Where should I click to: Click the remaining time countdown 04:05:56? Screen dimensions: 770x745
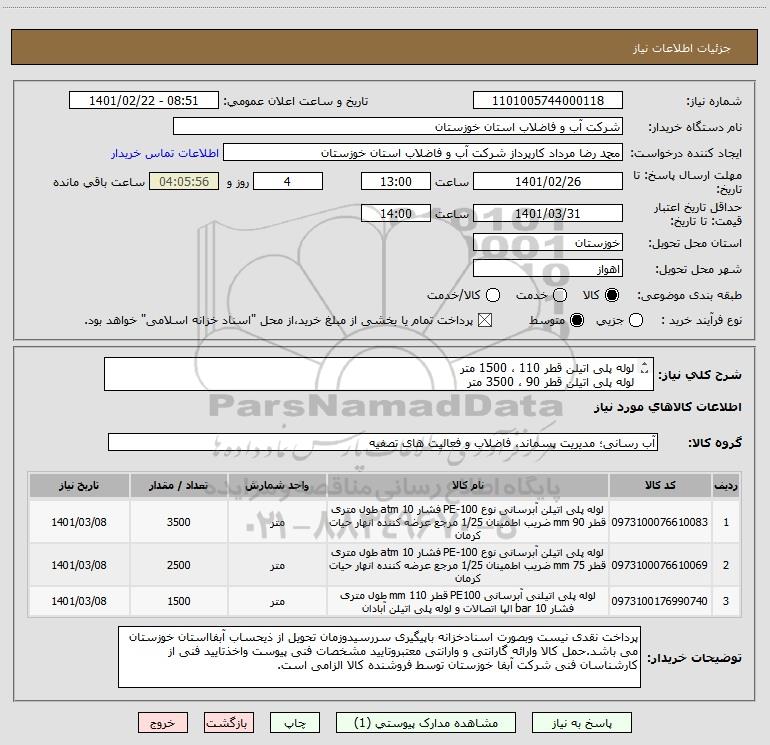(x=184, y=181)
